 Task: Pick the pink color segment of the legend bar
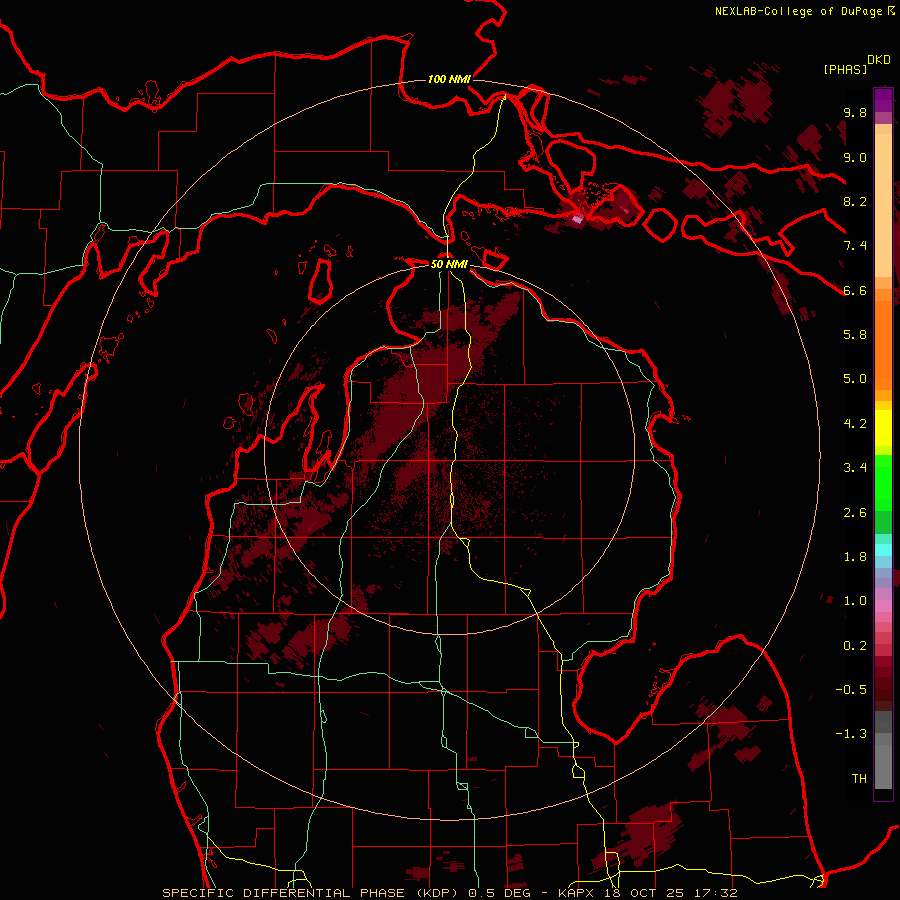click(x=883, y=606)
